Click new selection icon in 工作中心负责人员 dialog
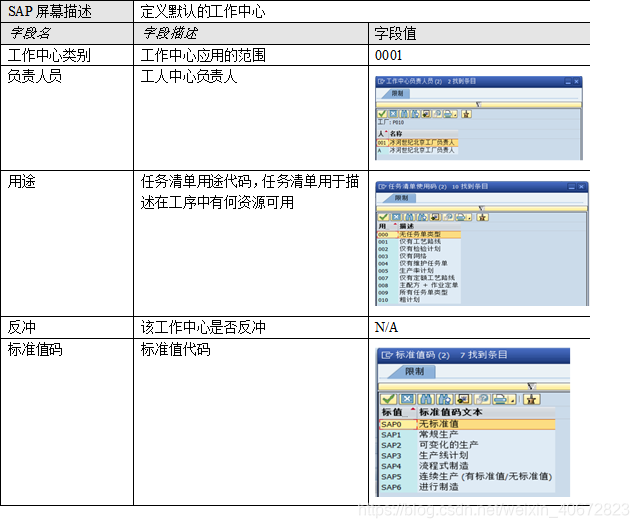 click(x=426, y=114)
